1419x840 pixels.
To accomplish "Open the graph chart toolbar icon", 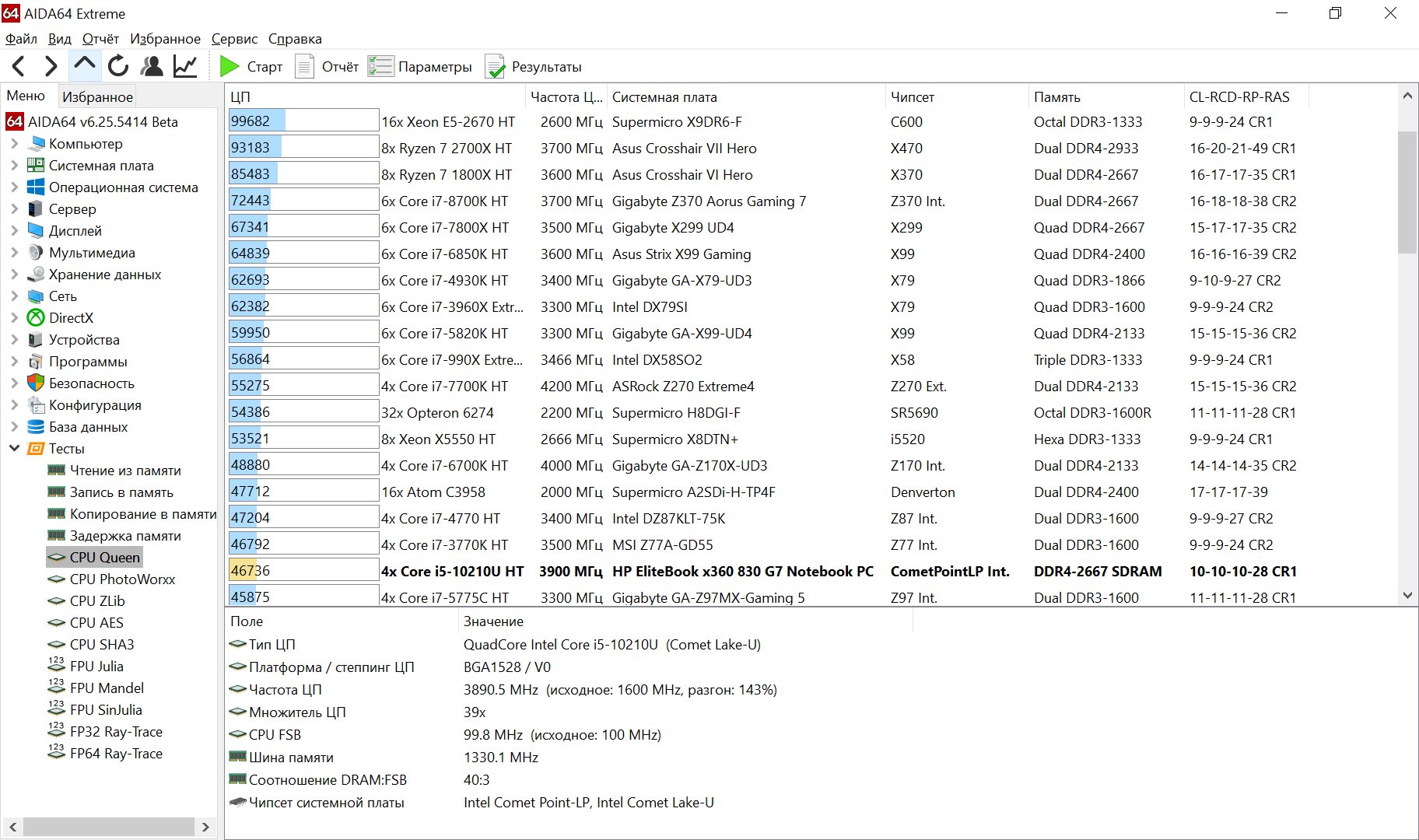I will 185,67.
